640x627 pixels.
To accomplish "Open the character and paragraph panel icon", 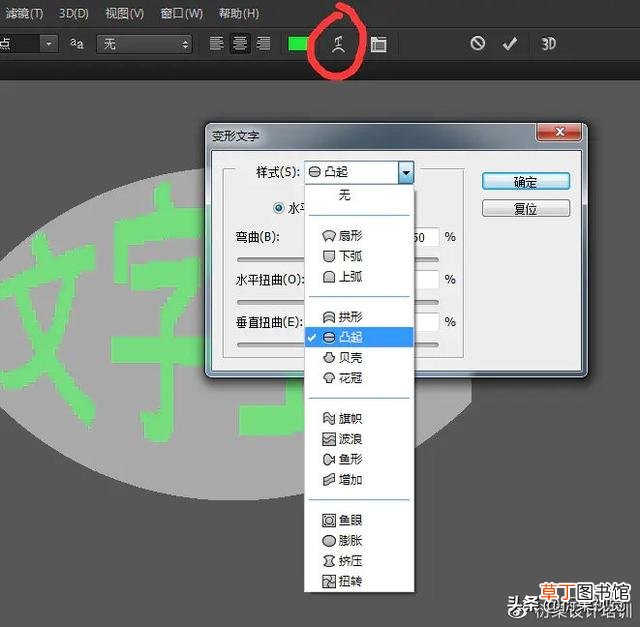I will pos(378,44).
